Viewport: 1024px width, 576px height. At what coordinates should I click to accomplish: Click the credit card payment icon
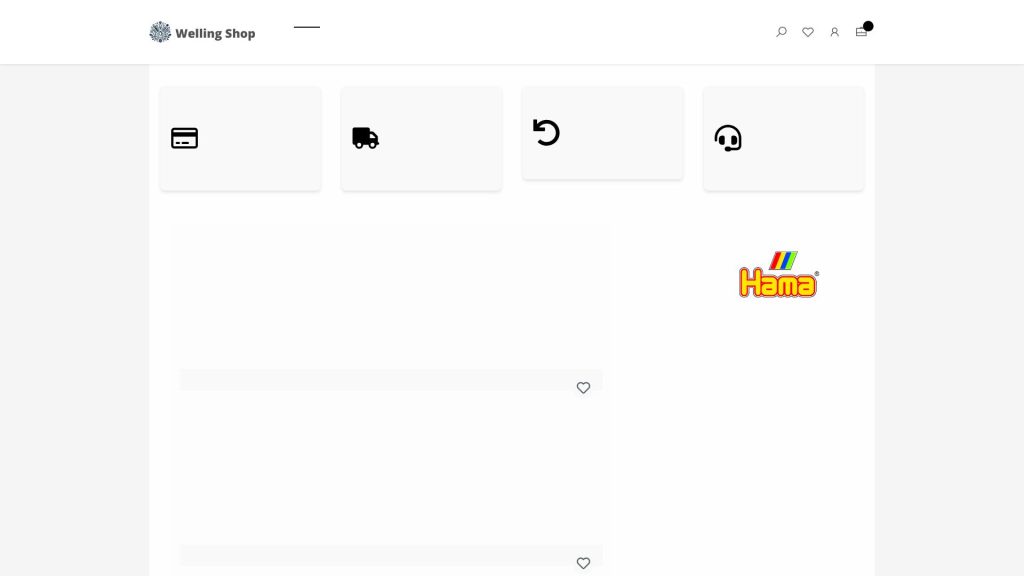click(184, 138)
